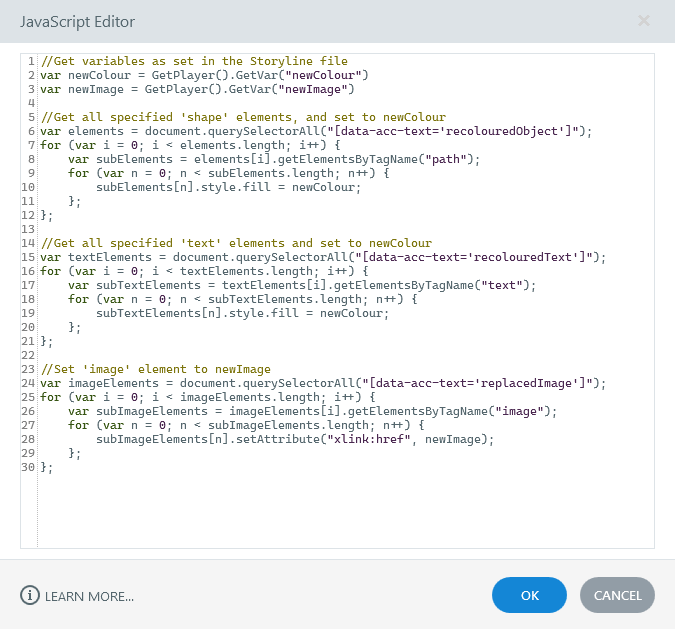Click the for loop over imageElements.length
This screenshot has height=629, width=675.
[208, 397]
